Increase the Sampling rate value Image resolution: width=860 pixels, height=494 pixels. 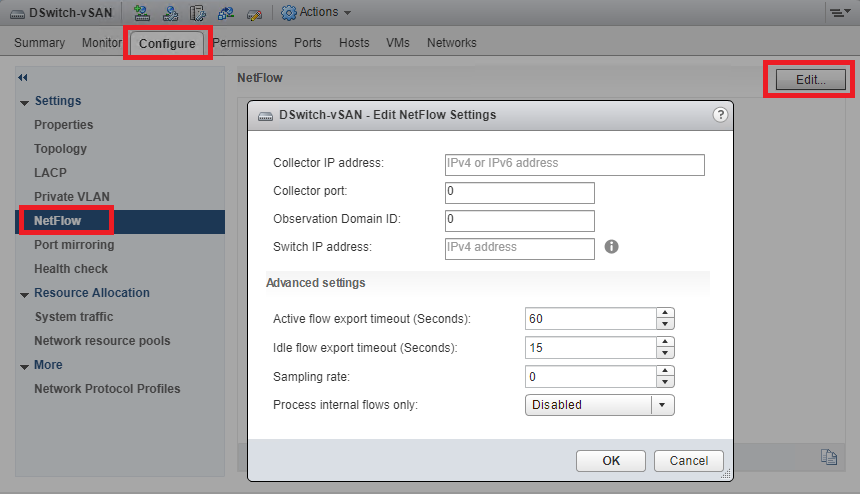[x=664, y=371]
